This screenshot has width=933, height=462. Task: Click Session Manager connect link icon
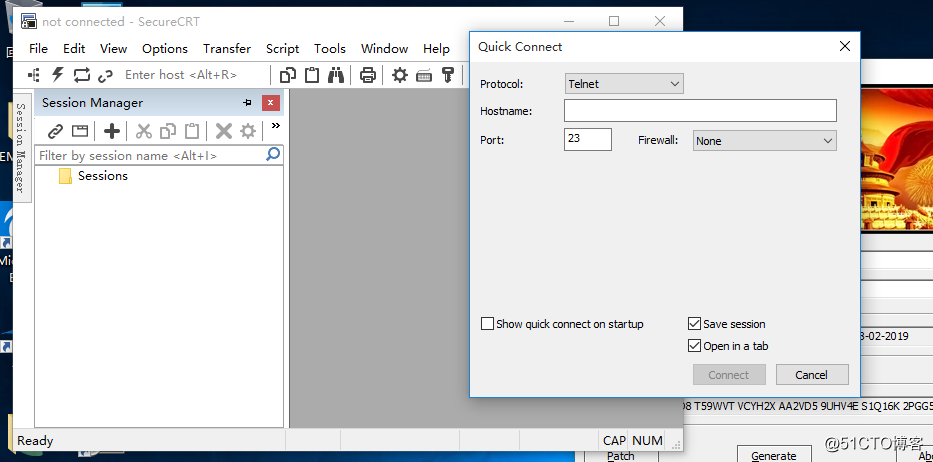55,131
